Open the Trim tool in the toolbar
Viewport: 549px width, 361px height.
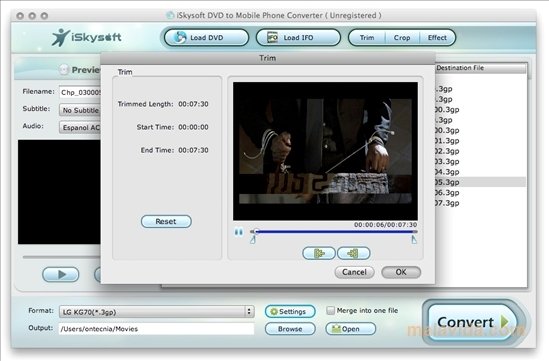tap(367, 37)
